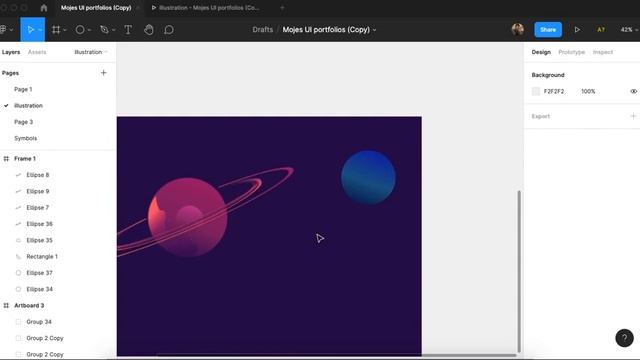The image size is (640, 360).
Task: Select the pink ringed planet on canvas
Action: (188, 217)
